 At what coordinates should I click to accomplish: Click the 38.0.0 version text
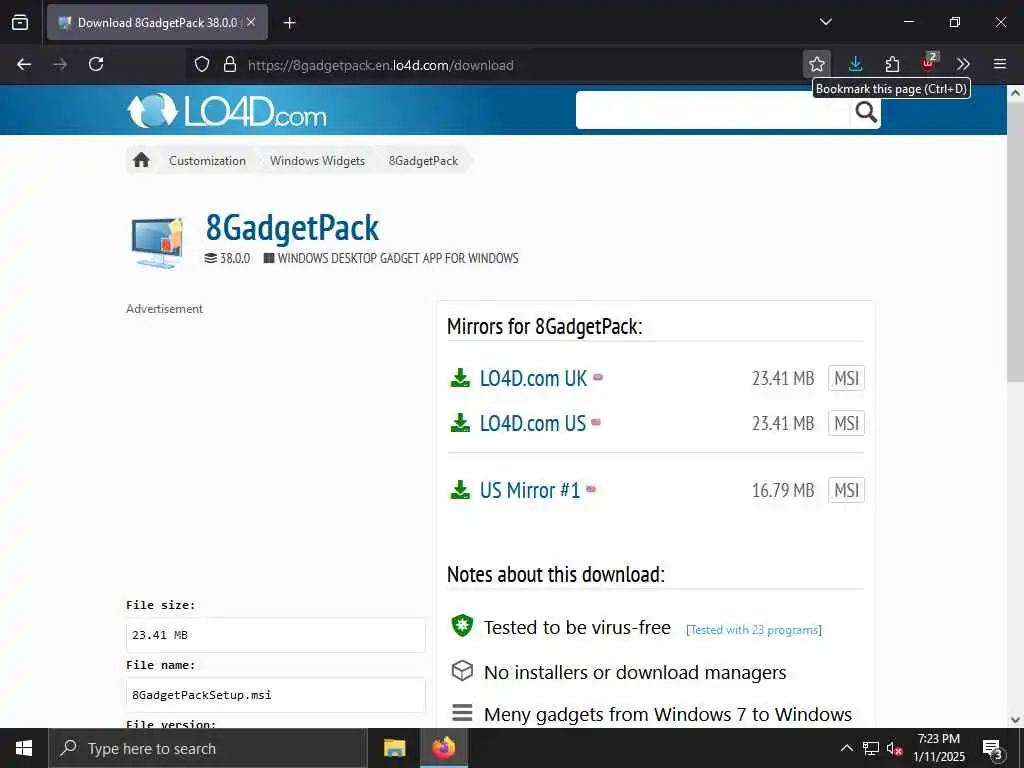tap(234, 258)
